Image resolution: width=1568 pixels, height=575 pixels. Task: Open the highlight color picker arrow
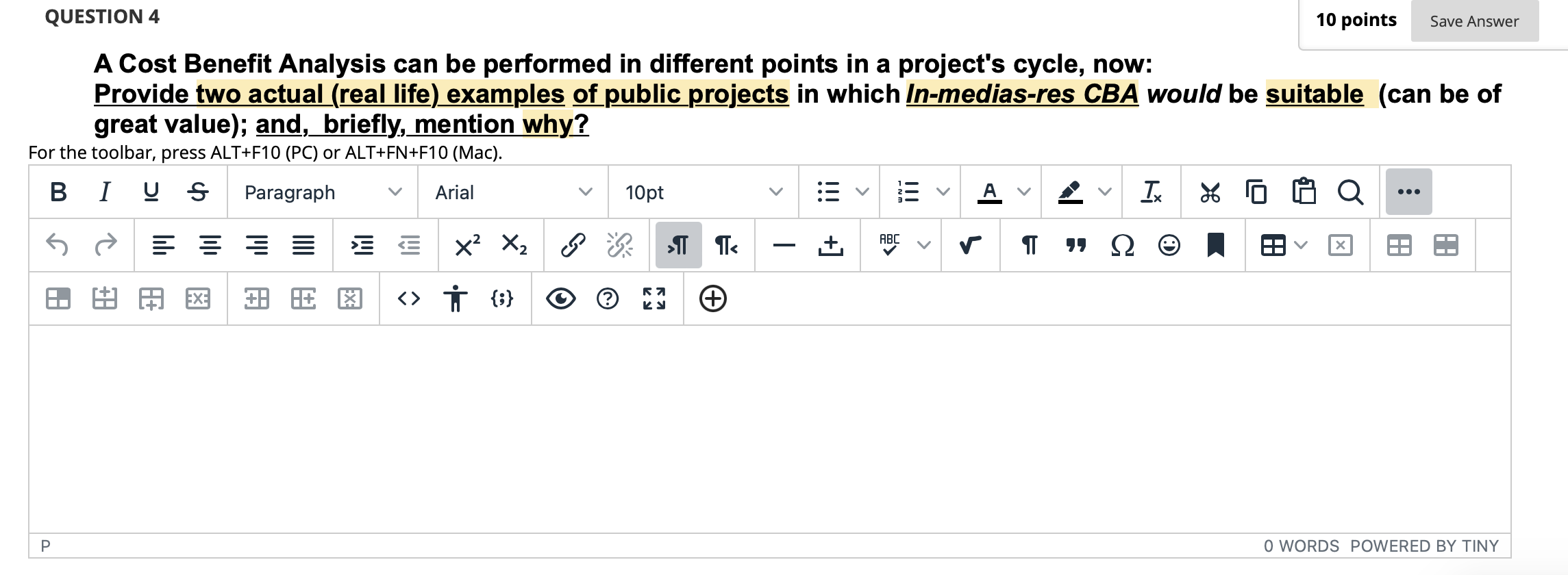click(x=1105, y=192)
